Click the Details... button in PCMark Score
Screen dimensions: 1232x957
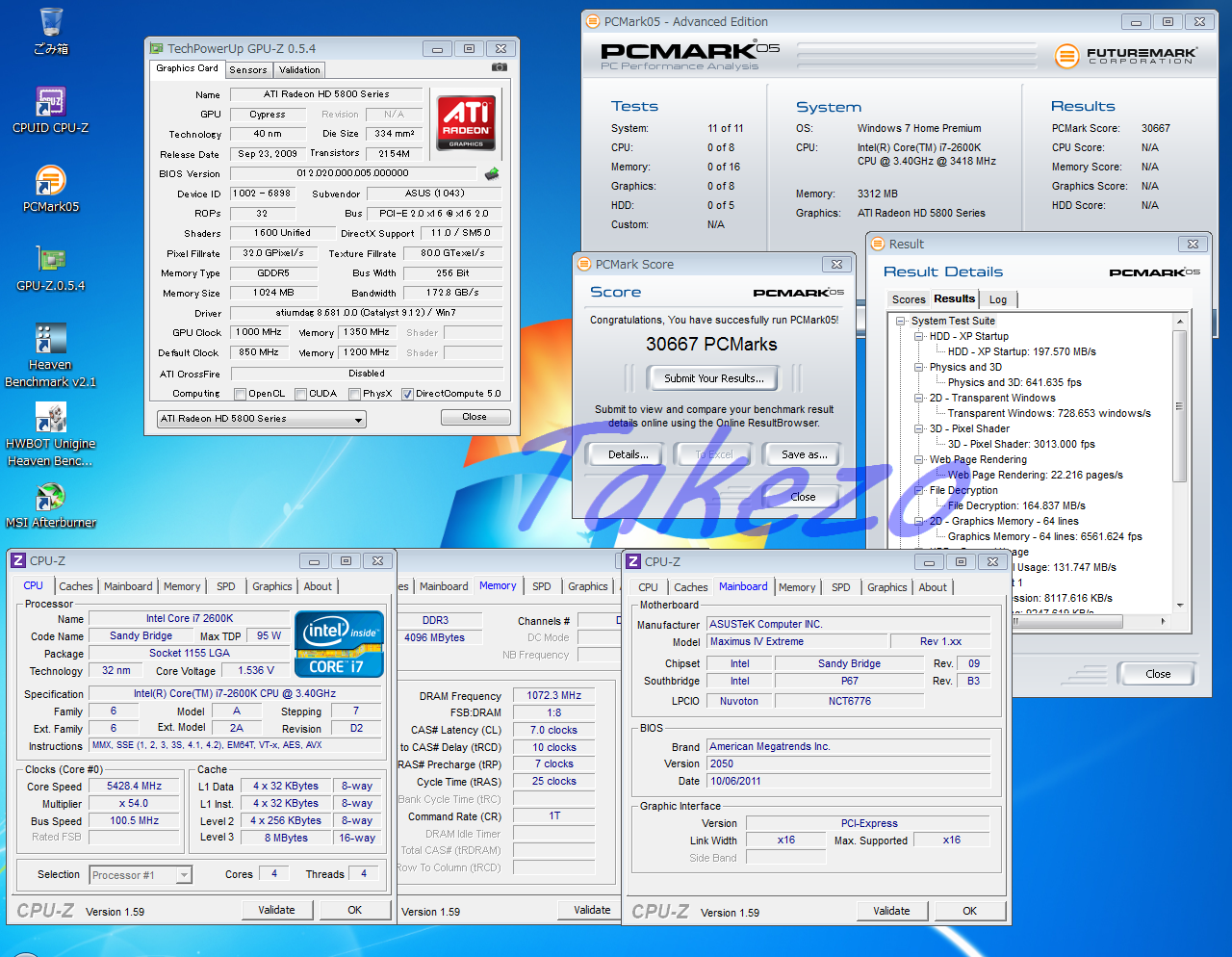point(629,454)
